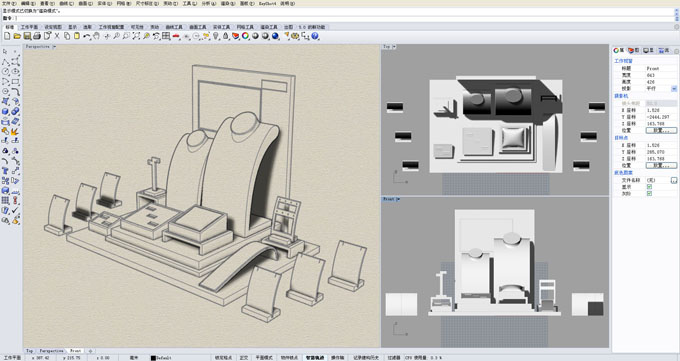The image size is (680, 361).
Task: Click the camera Y 座标 value -2444.297
Action: click(x=661, y=117)
